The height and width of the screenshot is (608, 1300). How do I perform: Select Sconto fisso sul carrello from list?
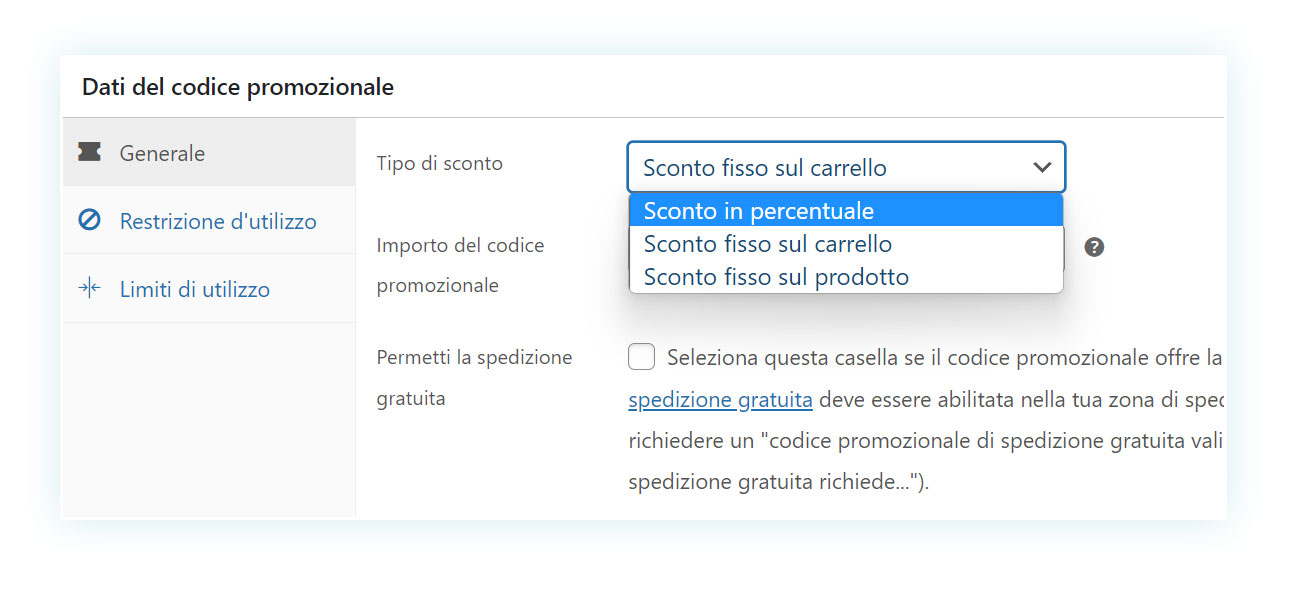(846, 244)
